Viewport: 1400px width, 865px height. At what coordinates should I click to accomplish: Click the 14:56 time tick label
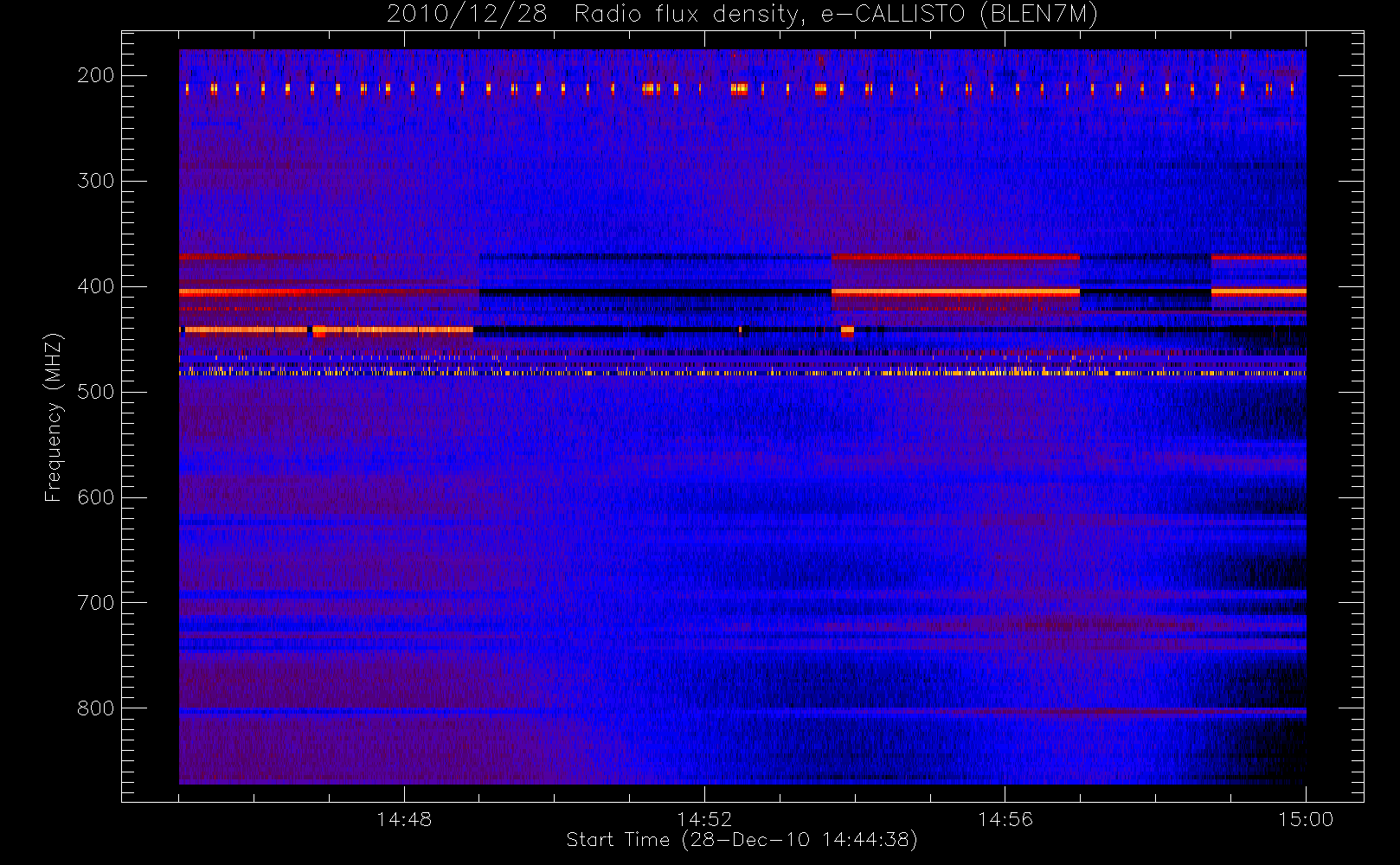[1005, 819]
